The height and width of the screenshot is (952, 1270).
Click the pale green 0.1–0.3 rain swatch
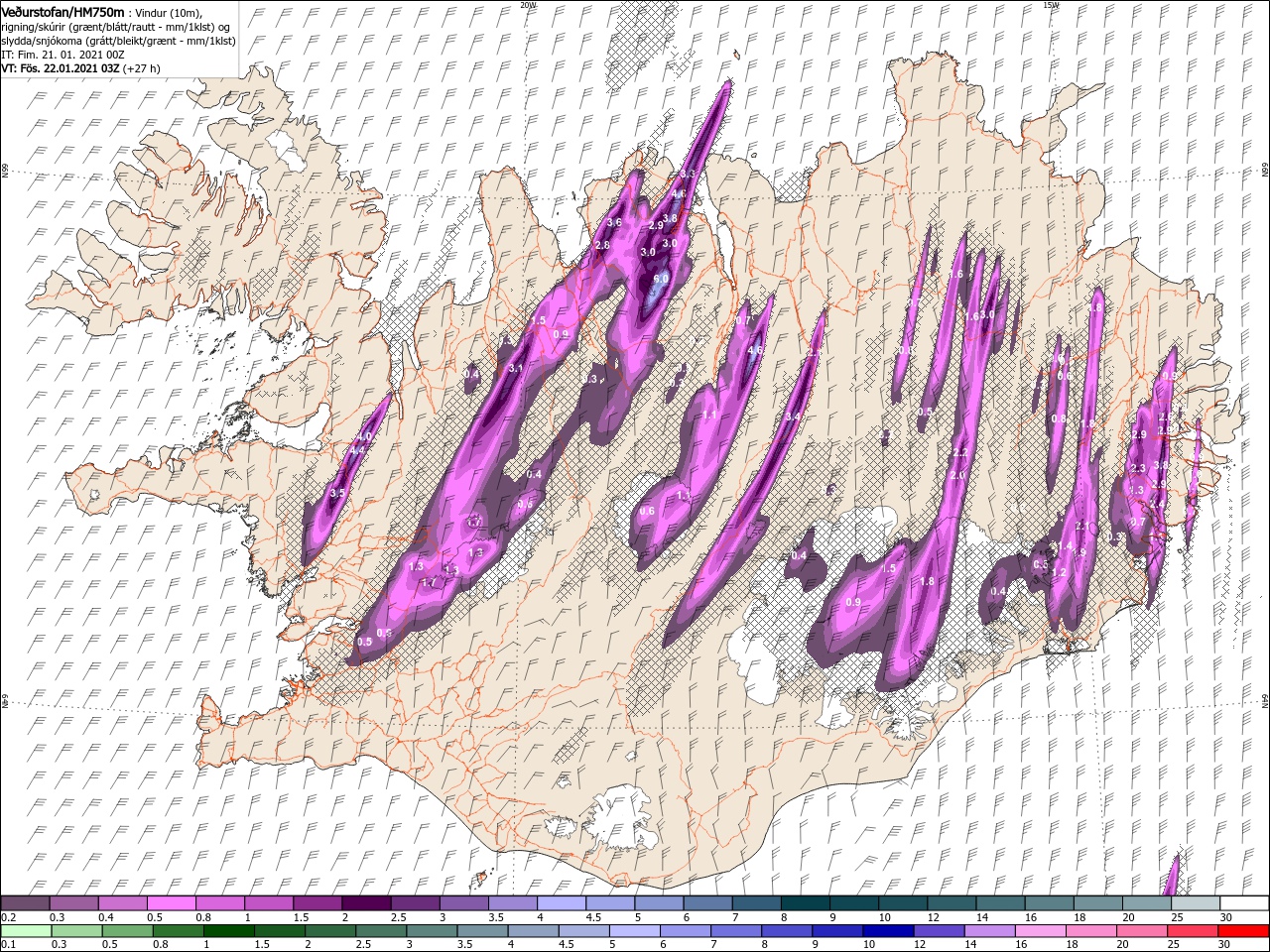click(x=25, y=931)
